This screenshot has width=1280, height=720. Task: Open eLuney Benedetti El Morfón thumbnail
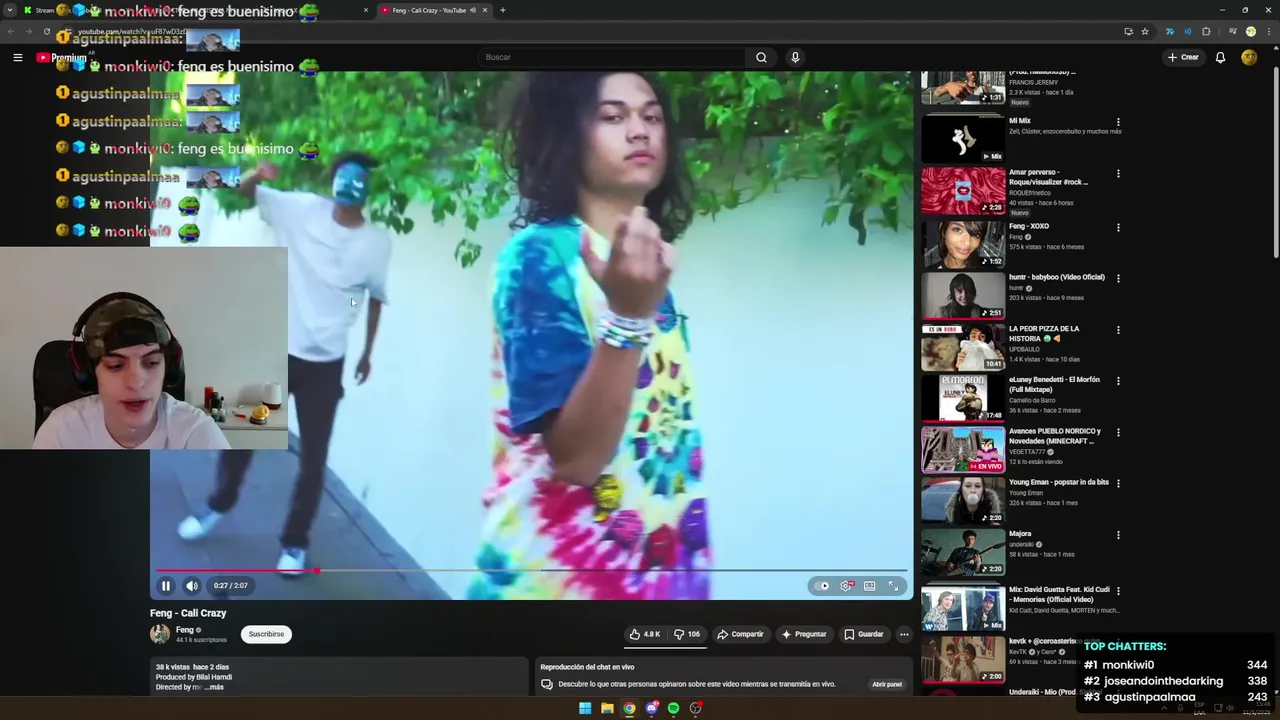[963, 398]
